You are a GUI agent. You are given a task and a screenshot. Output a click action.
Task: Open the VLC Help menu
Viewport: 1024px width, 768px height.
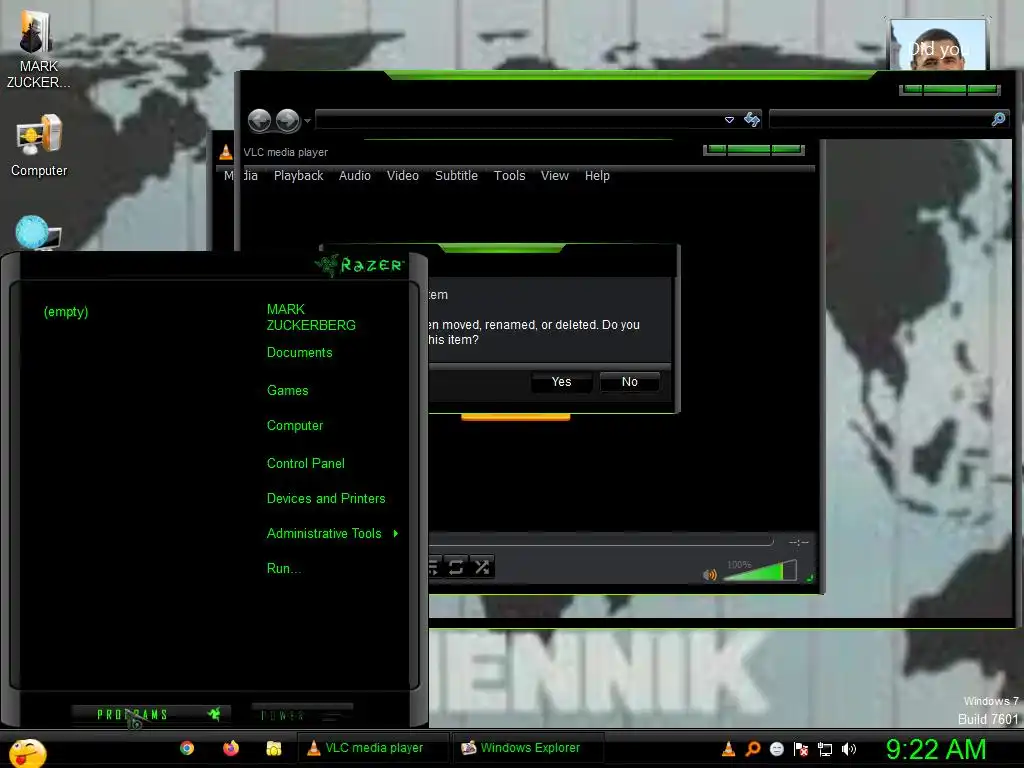597,176
